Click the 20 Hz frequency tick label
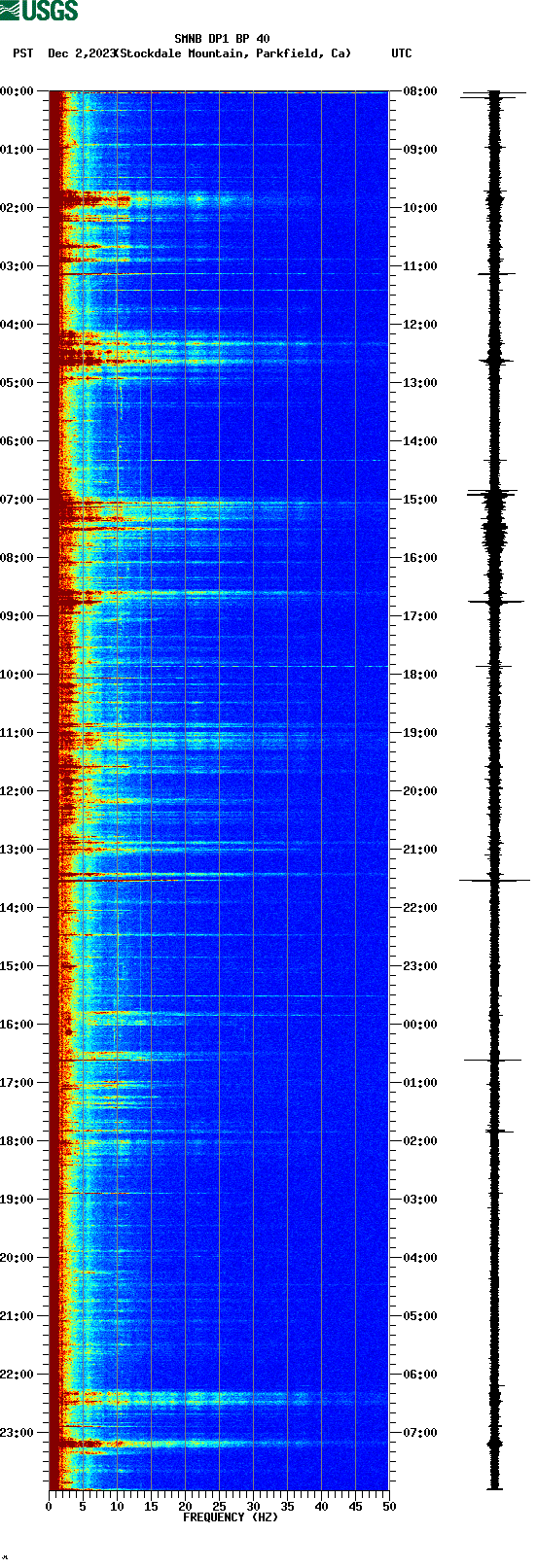Viewport: 537px width, 1568px height. 185,1507
